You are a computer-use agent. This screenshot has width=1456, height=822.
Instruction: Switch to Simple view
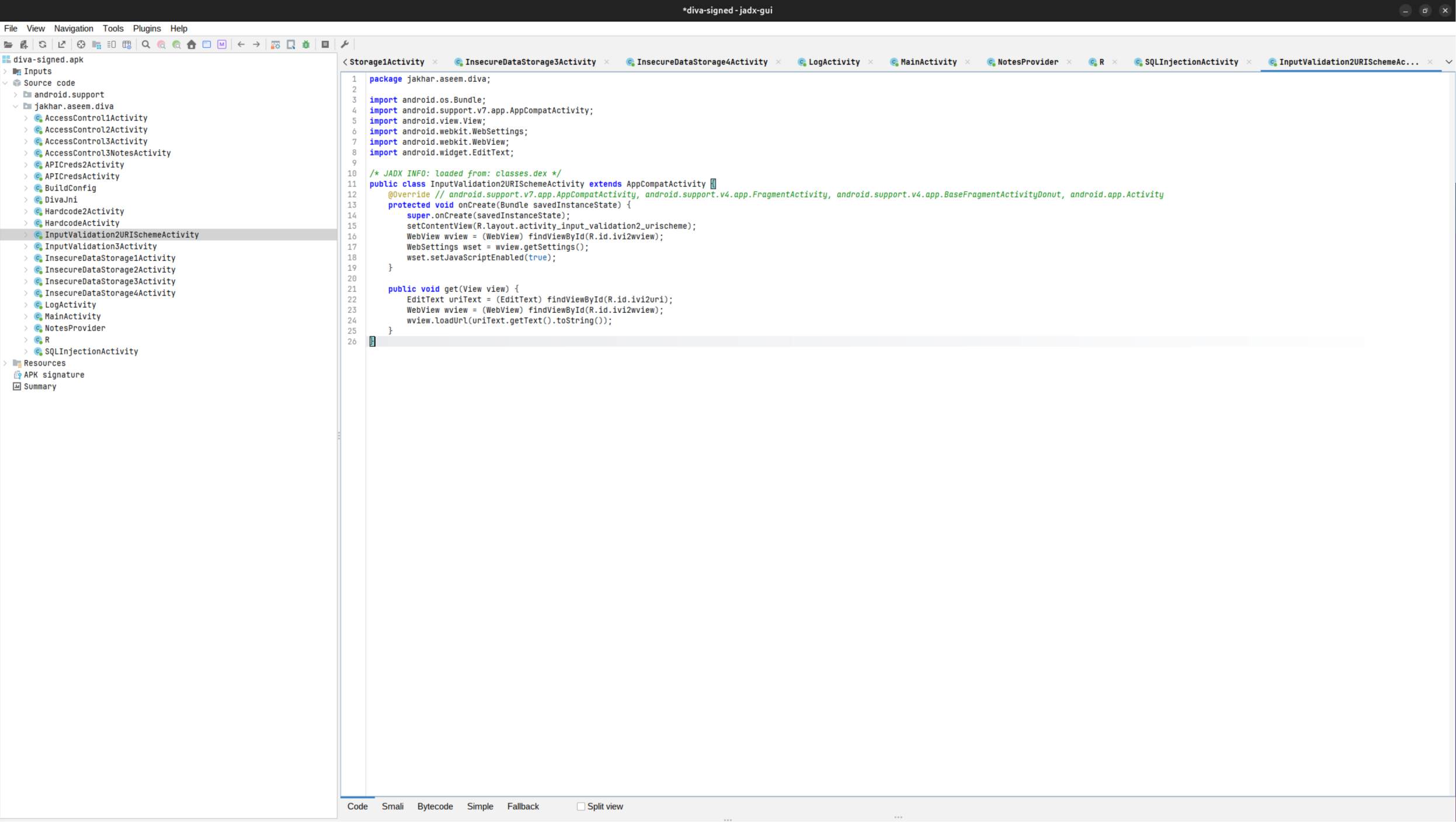click(x=480, y=806)
